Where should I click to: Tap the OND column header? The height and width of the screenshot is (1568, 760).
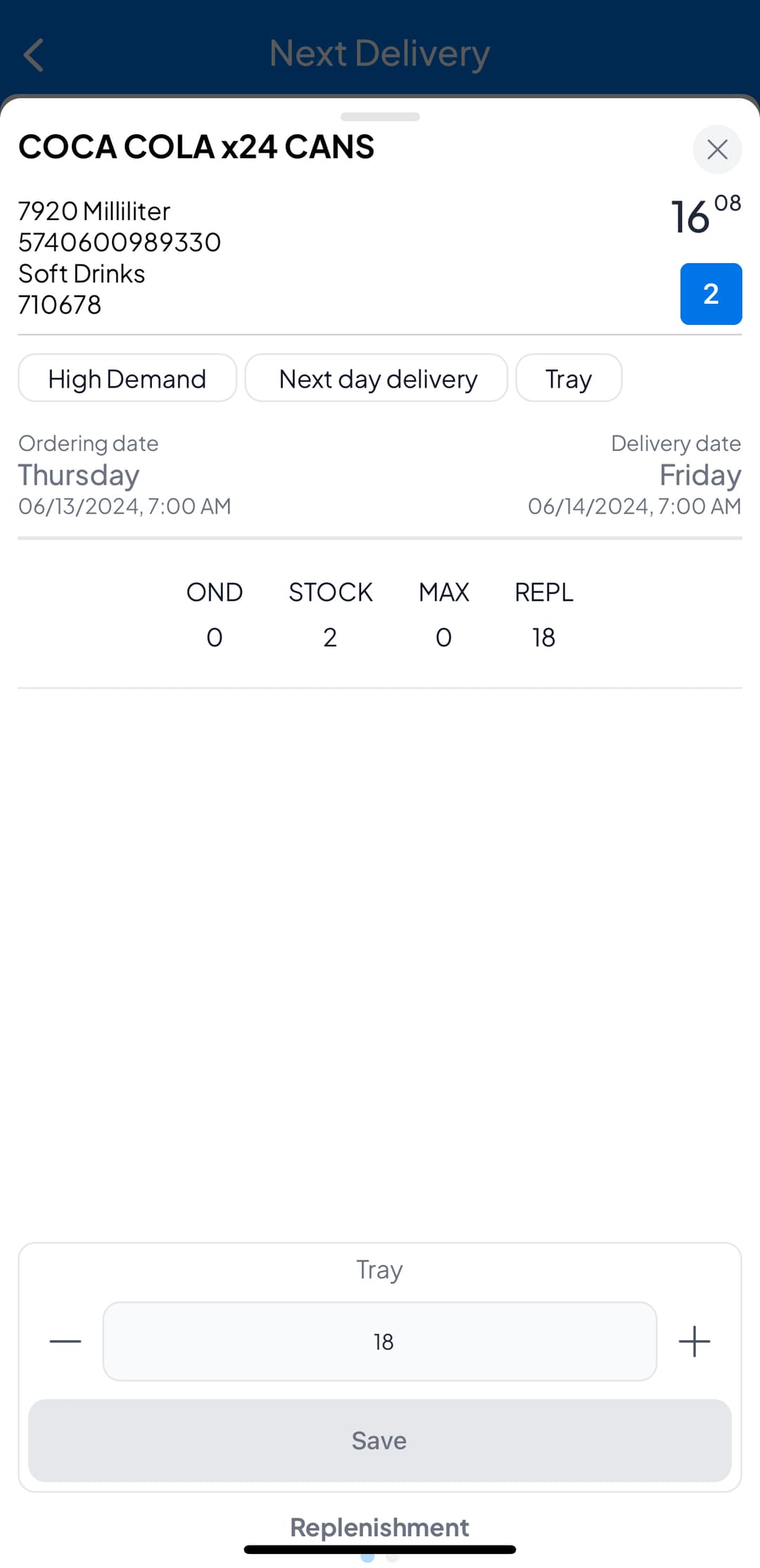[215, 592]
